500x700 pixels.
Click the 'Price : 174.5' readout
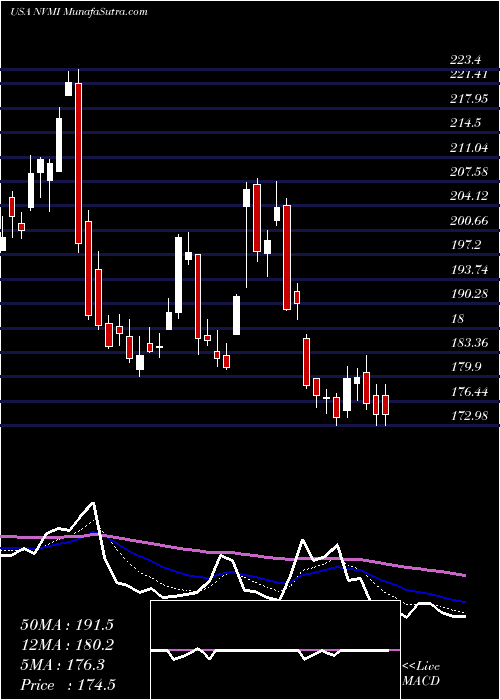click(x=68, y=685)
